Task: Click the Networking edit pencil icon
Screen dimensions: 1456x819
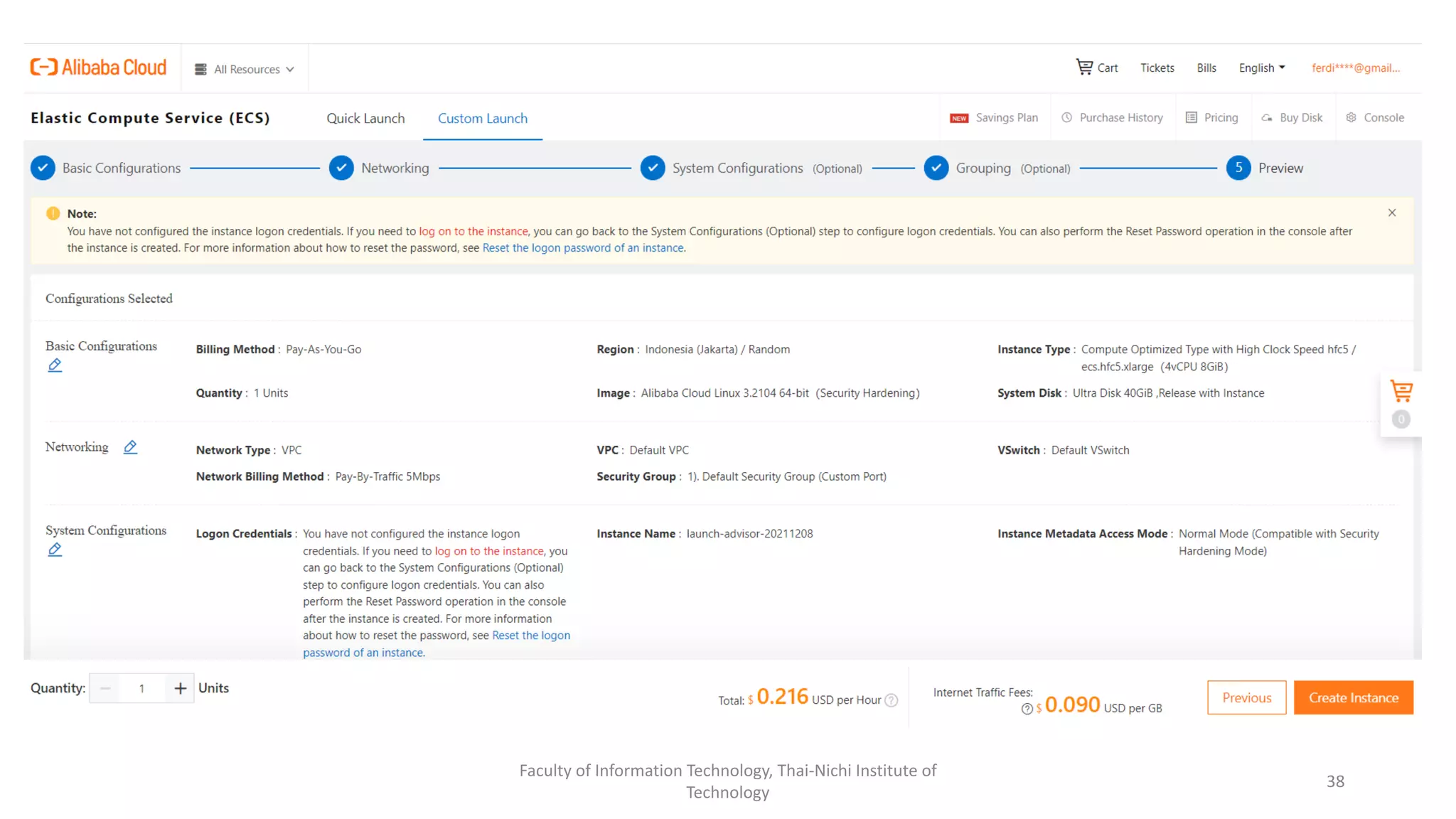Action: (130, 447)
